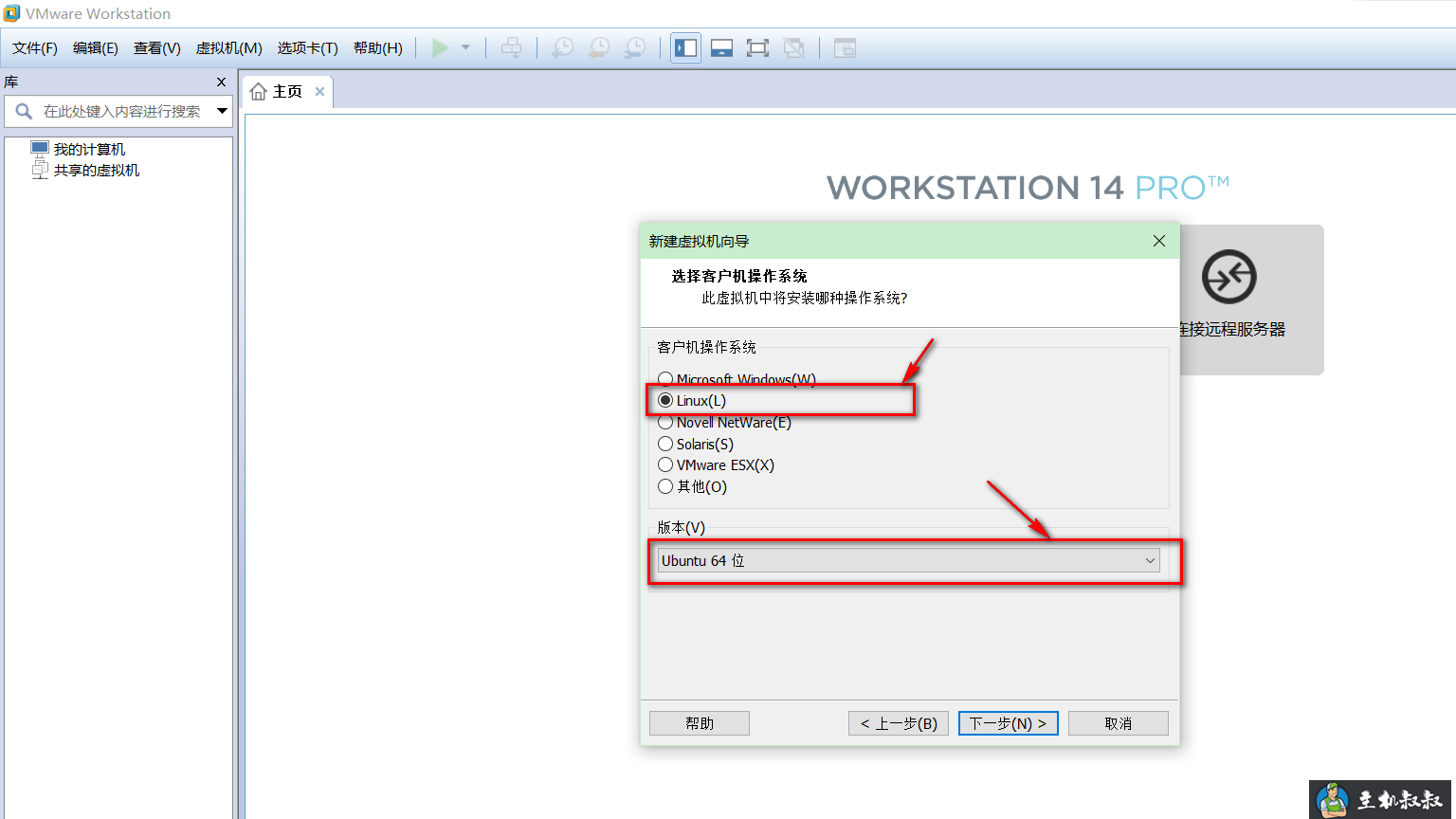Screen dimensions: 1456x819
Task: Click the Unity mode toolbar icon
Action: 794,47
